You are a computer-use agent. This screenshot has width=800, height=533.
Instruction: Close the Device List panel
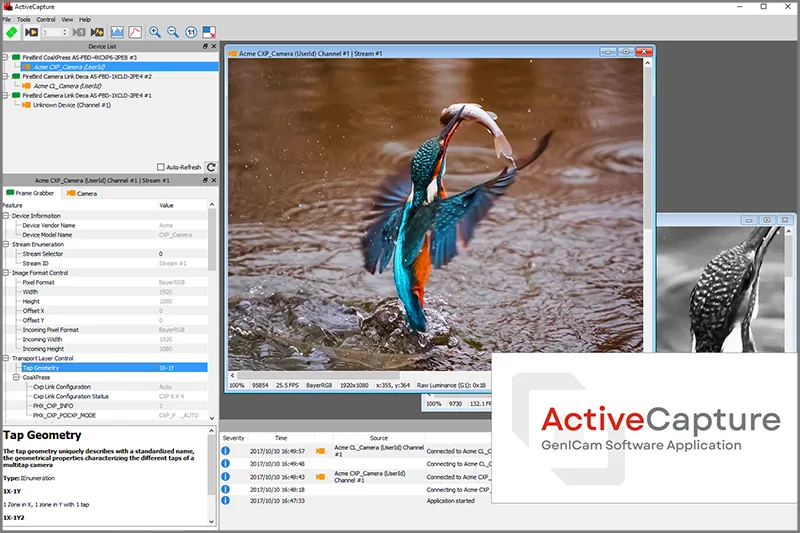point(214,46)
